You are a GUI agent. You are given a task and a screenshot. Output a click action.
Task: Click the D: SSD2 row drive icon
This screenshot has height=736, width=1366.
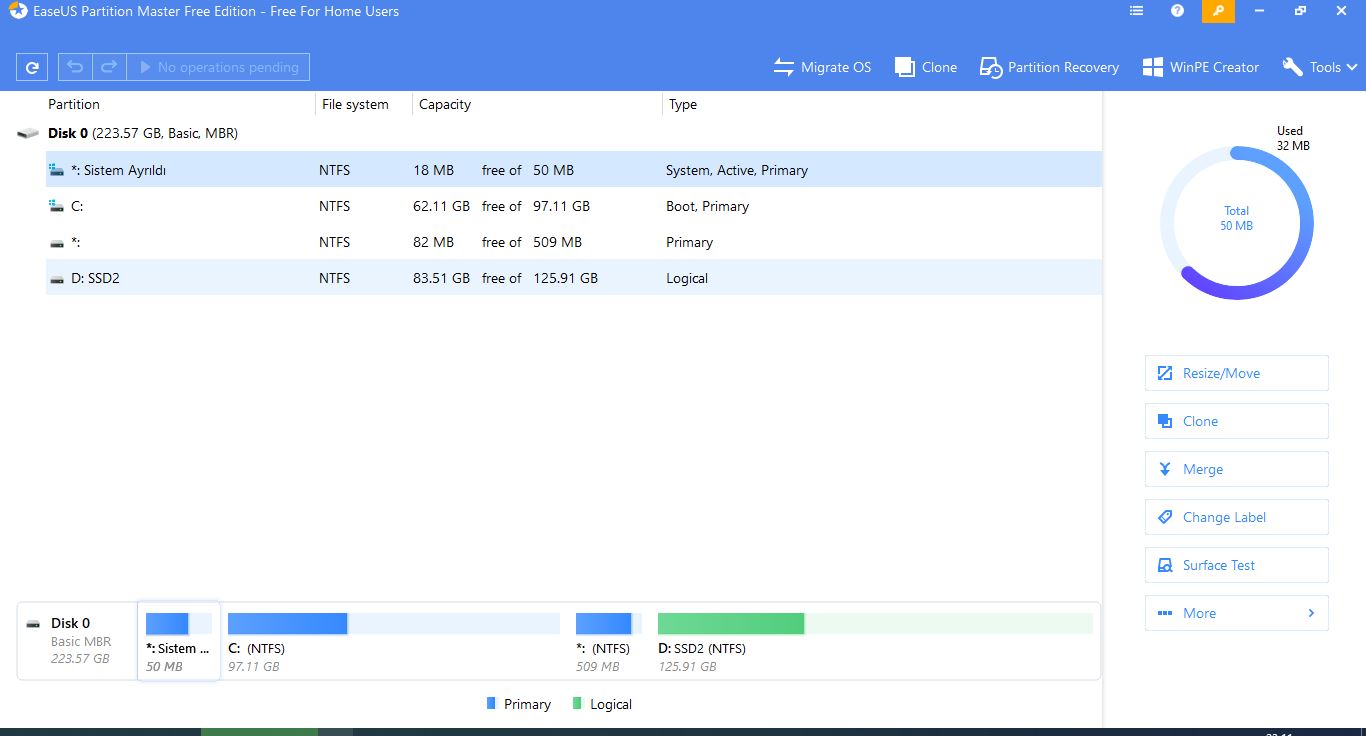[x=57, y=279]
